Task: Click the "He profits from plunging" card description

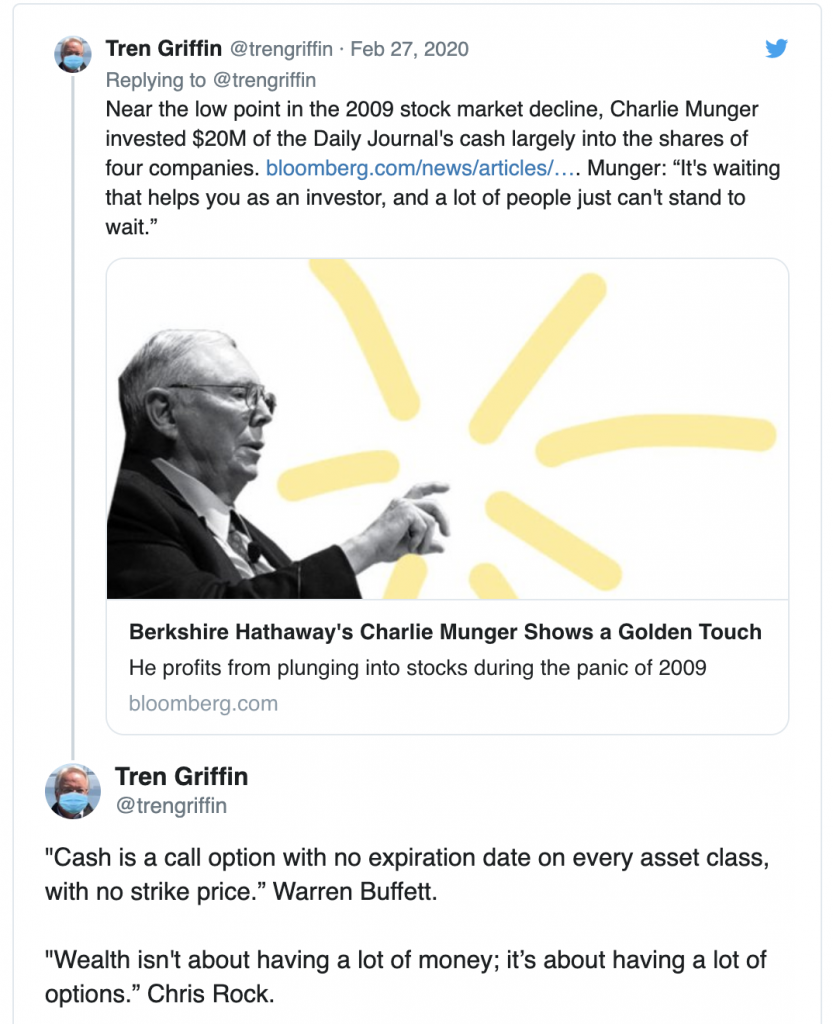Action: [x=417, y=667]
